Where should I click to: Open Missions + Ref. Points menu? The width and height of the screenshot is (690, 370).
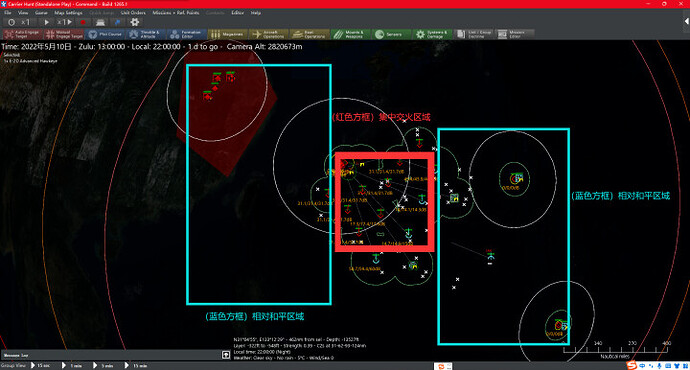tap(176, 13)
